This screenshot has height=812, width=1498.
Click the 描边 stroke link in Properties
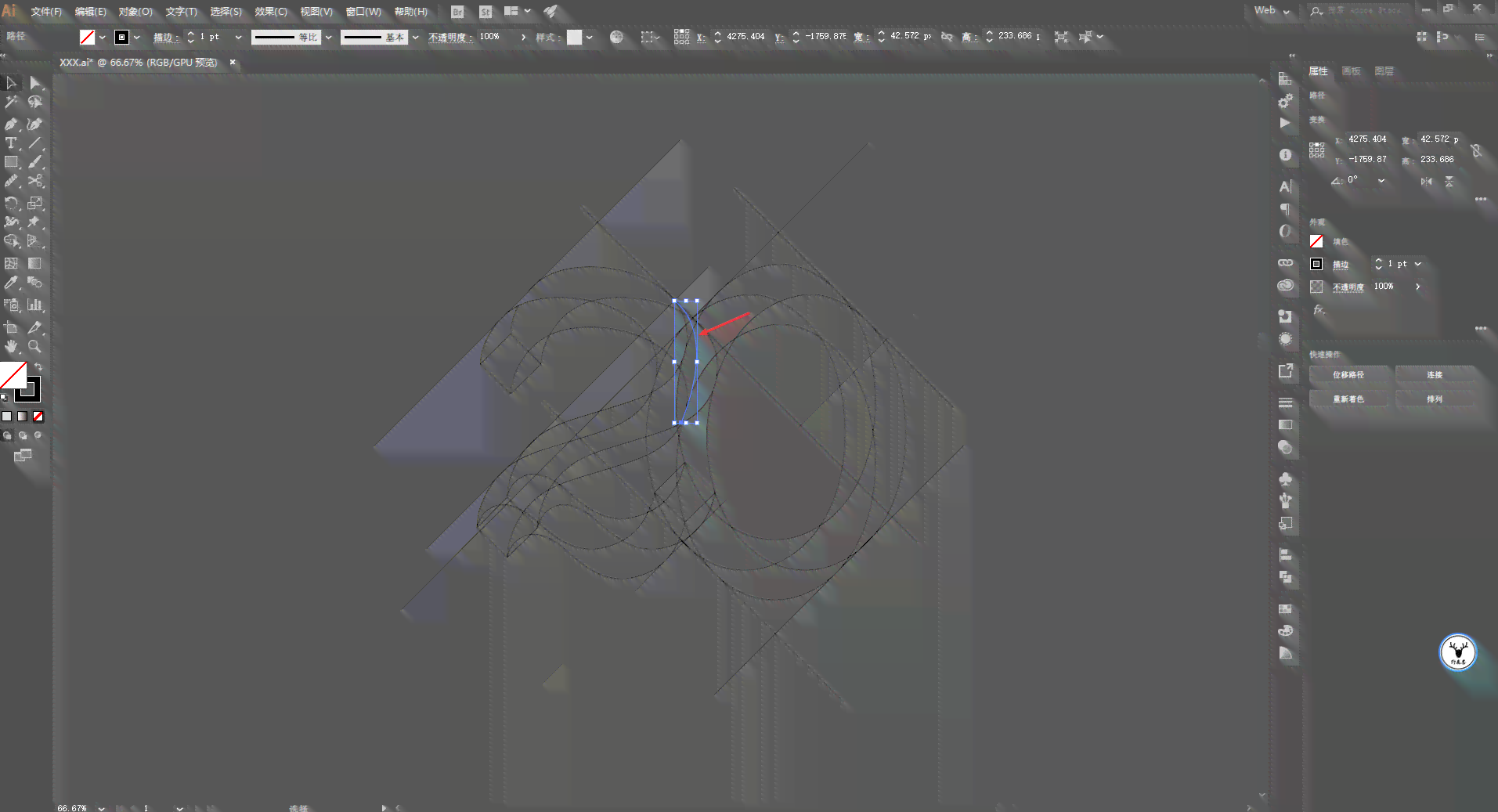(x=1341, y=265)
